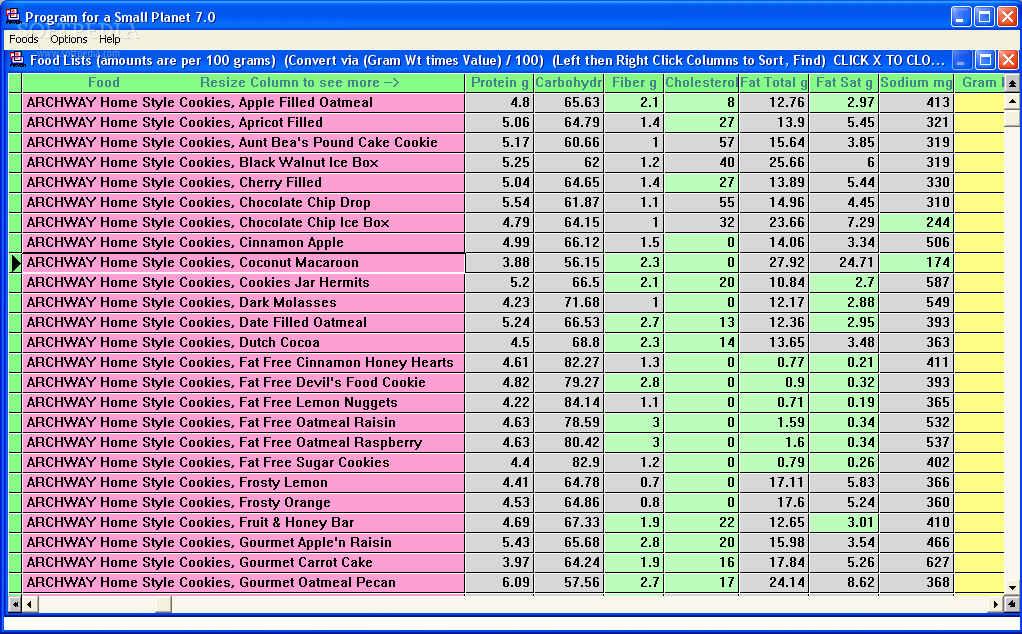Image resolution: width=1022 pixels, height=634 pixels.
Task: Select the Chocolate Chip Ice Box row
Action: tap(244, 222)
